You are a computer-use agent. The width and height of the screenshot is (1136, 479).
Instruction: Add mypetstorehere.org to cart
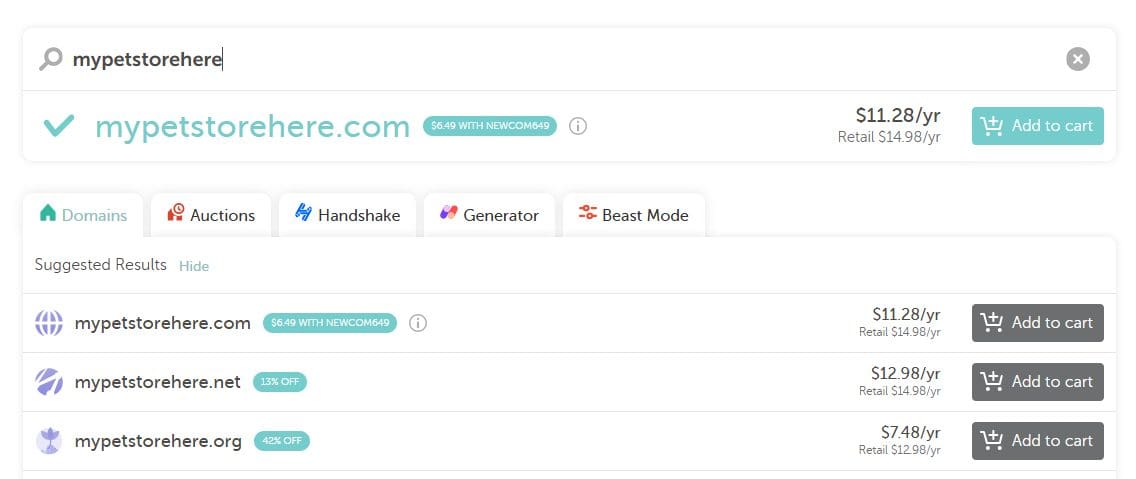coord(1037,441)
